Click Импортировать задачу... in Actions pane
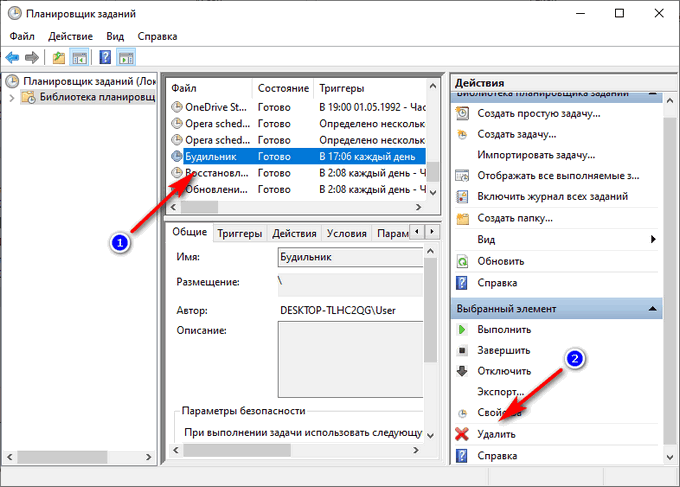The image size is (680, 487). (x=531, y=155)
